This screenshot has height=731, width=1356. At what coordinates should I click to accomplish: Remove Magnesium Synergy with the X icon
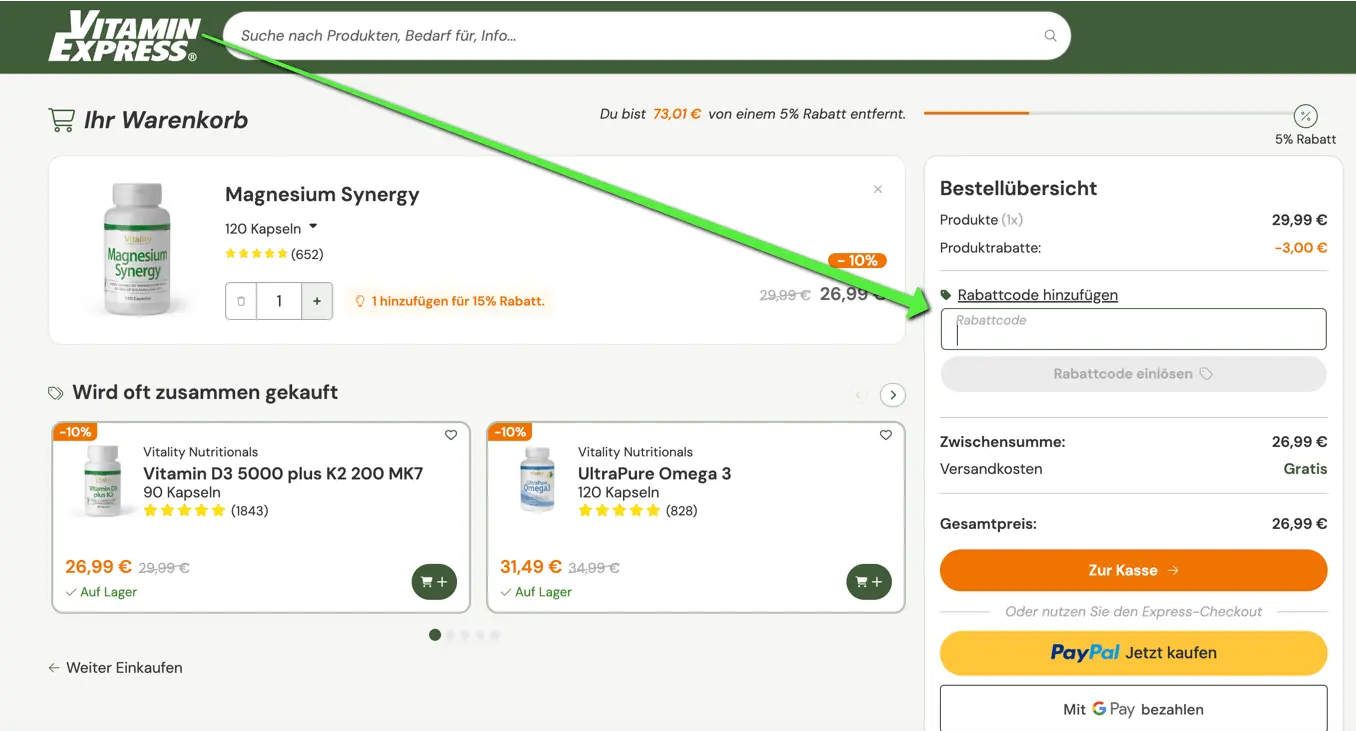pyautogui.click(x=878, y=189)
